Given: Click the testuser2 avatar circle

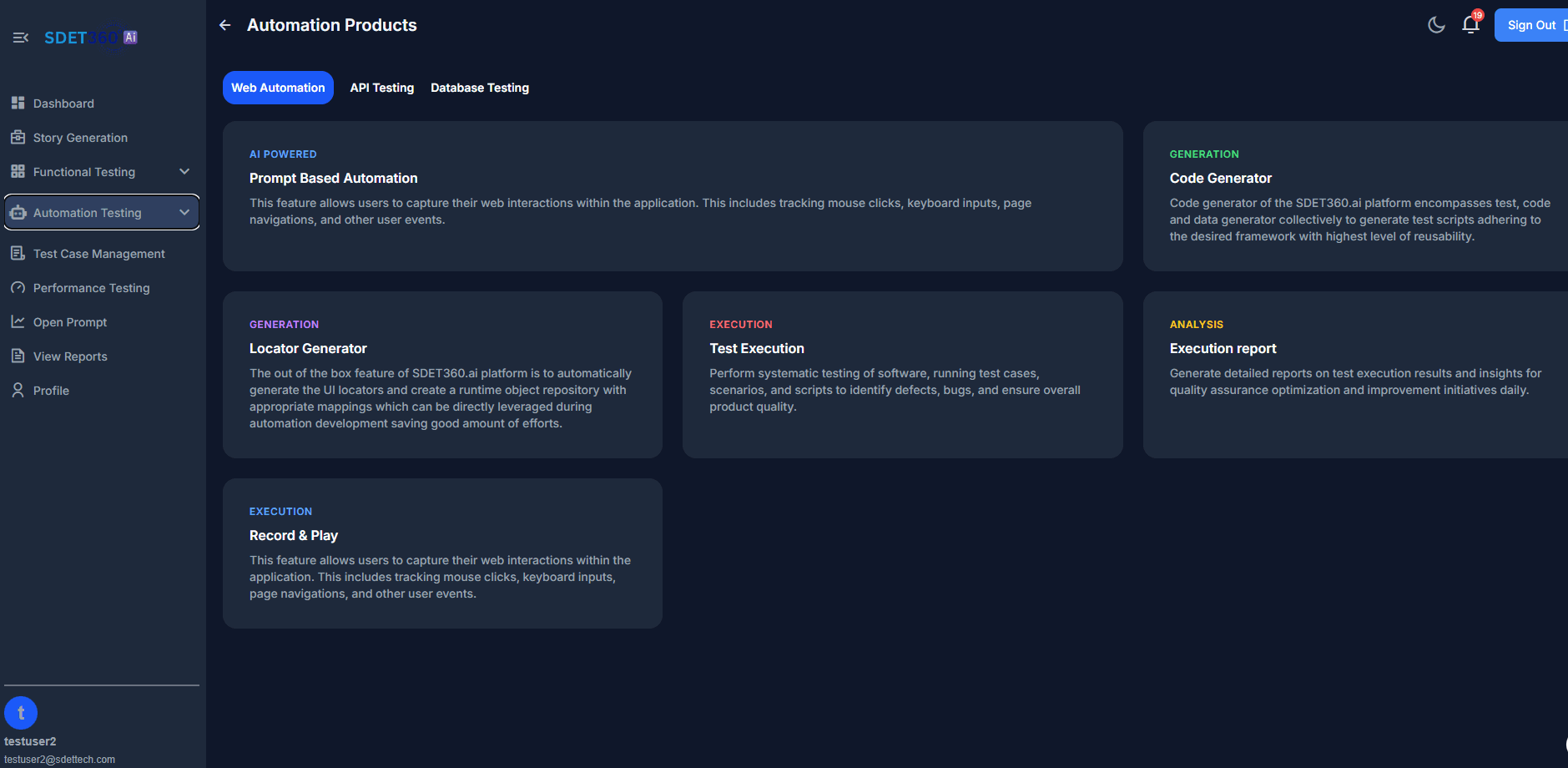Looking at the screenshot, I should coord(21,712).
